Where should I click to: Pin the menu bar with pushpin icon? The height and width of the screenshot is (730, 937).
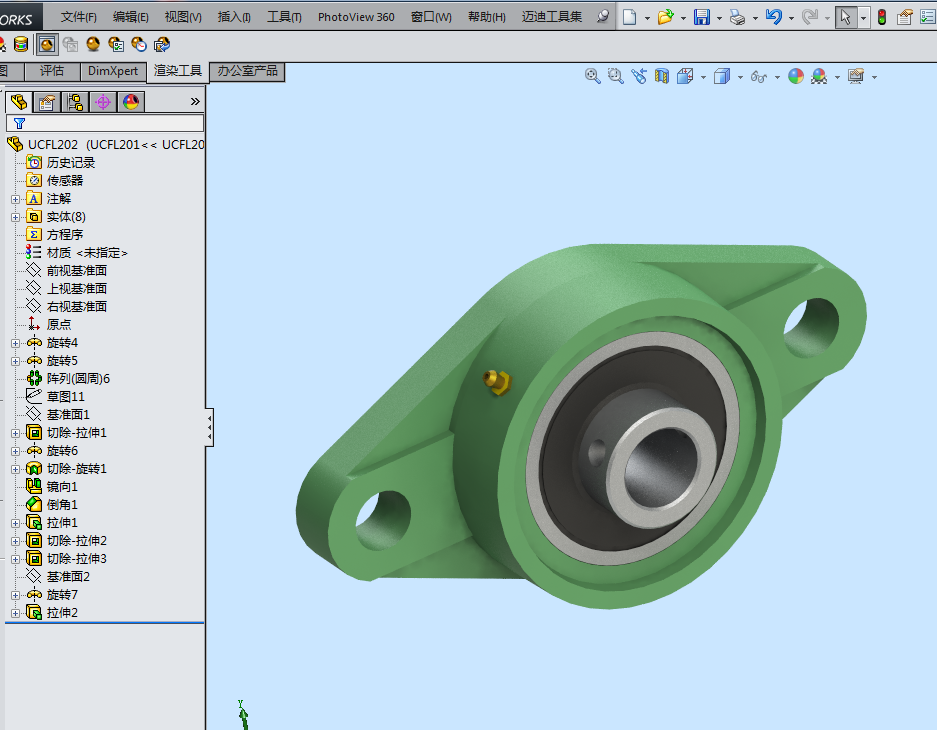click(x=604, y=17)
